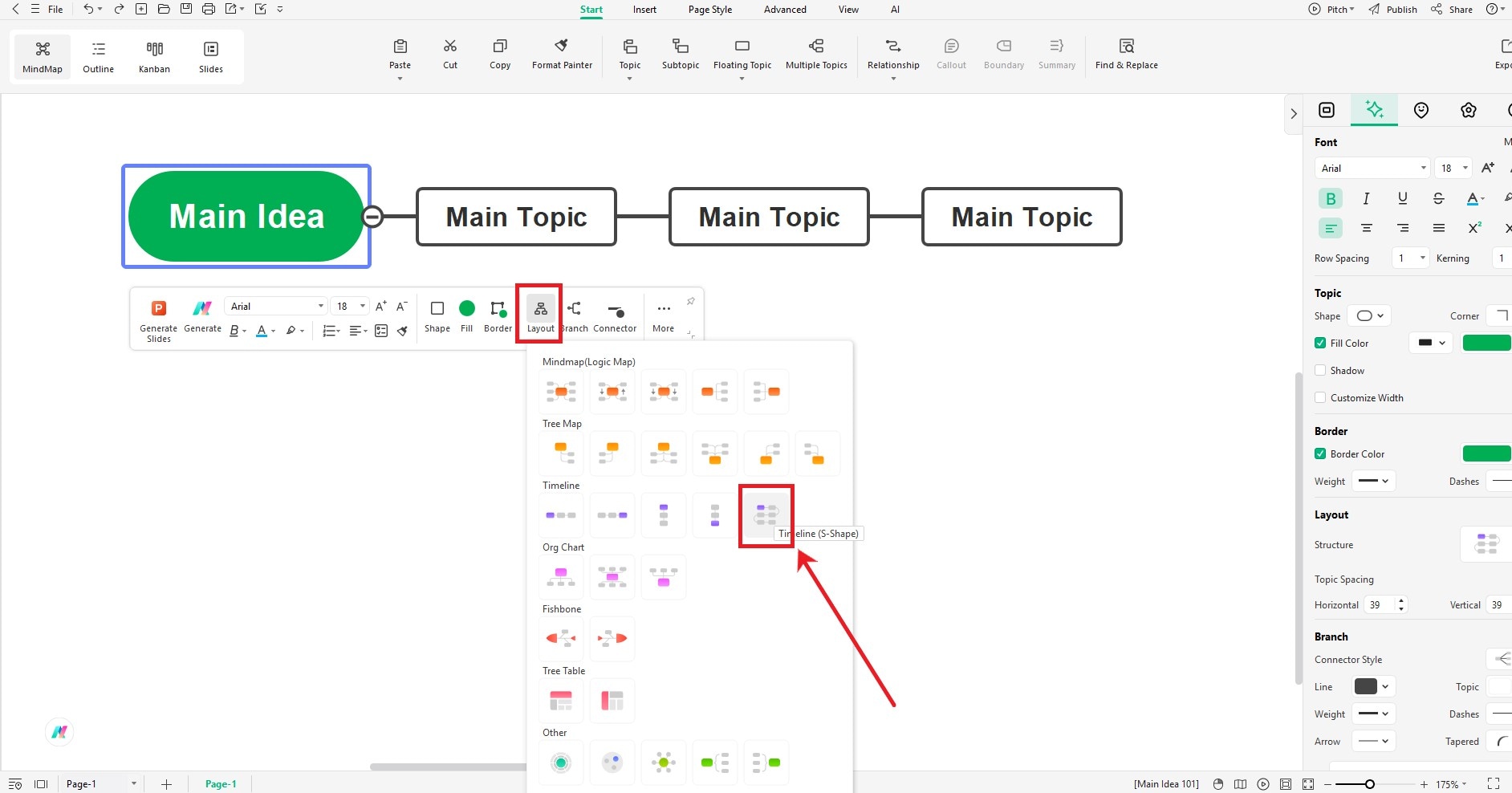
Task: Toggle Italic in the Font panel
Action: [x=1366, y=198]
